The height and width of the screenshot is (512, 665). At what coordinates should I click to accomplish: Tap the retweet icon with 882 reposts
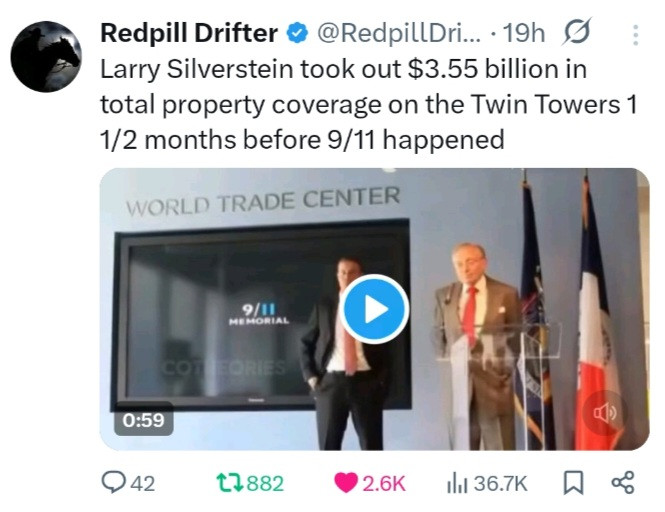coord(229,484)
